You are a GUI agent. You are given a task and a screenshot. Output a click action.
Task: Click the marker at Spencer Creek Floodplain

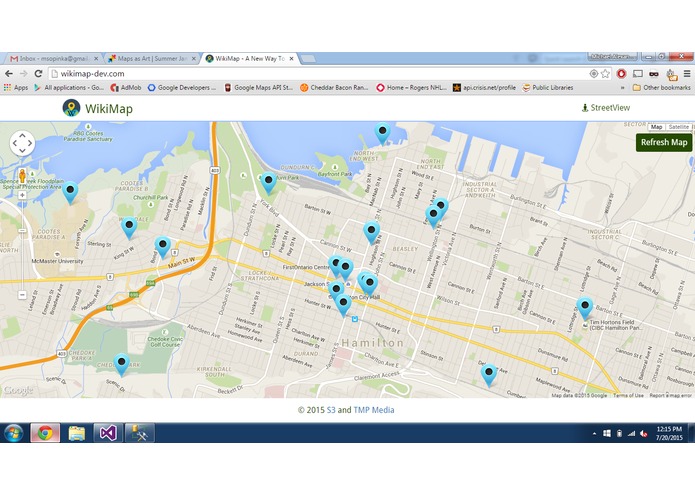click(x=70, y=192)
